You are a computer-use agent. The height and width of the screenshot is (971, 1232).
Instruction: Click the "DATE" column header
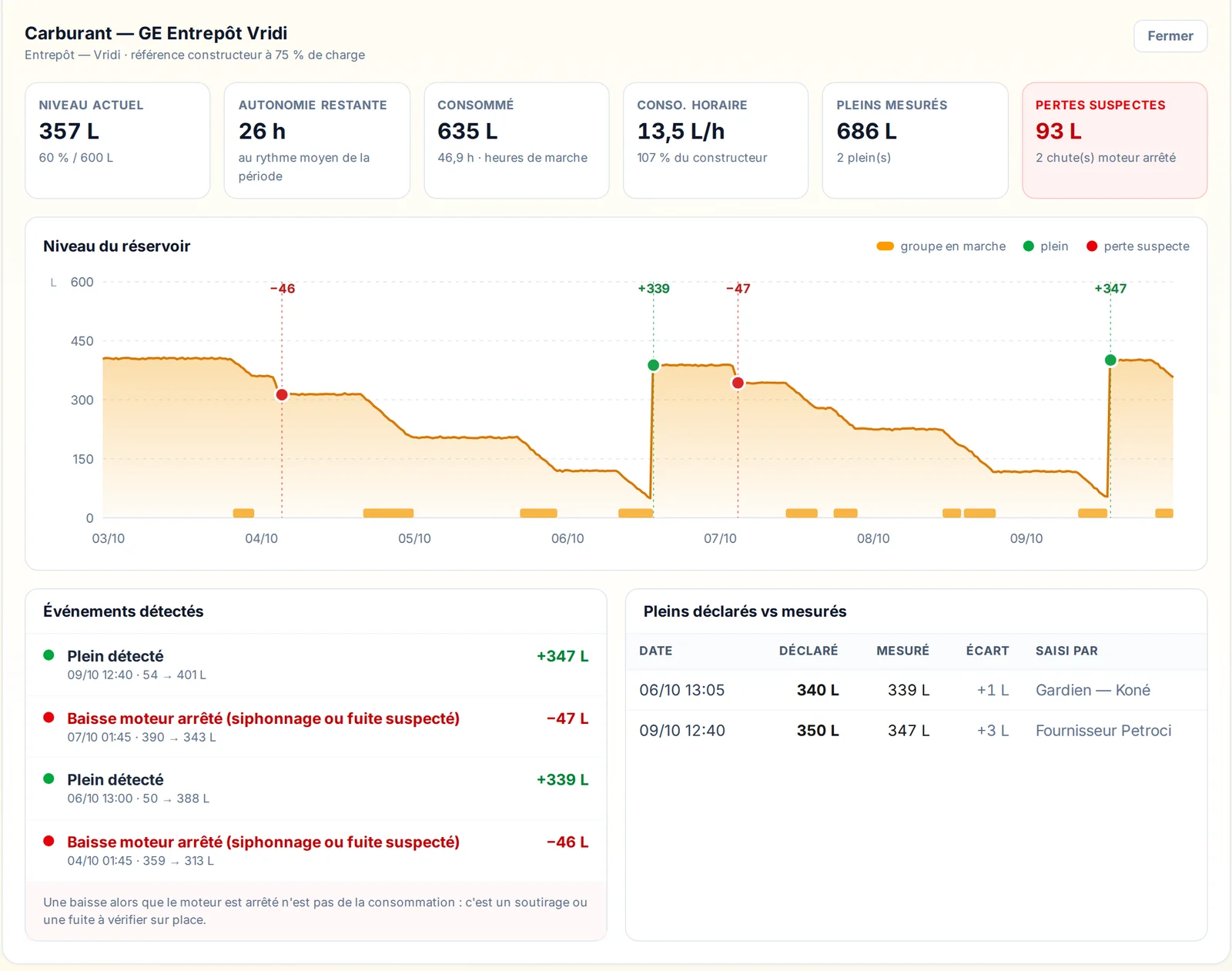coord(655,651)
